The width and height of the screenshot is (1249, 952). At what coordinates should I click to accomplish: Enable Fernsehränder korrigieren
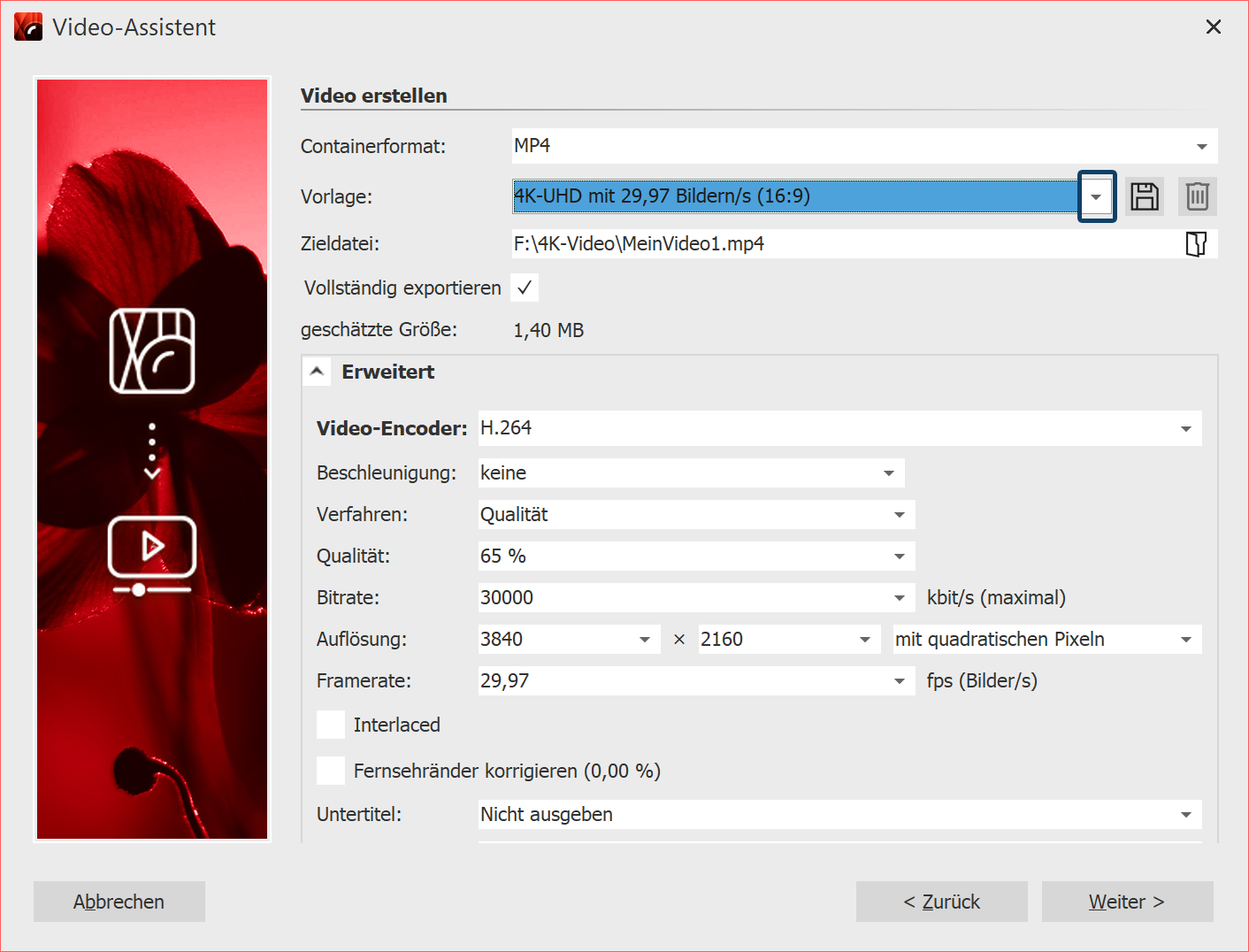330,770
